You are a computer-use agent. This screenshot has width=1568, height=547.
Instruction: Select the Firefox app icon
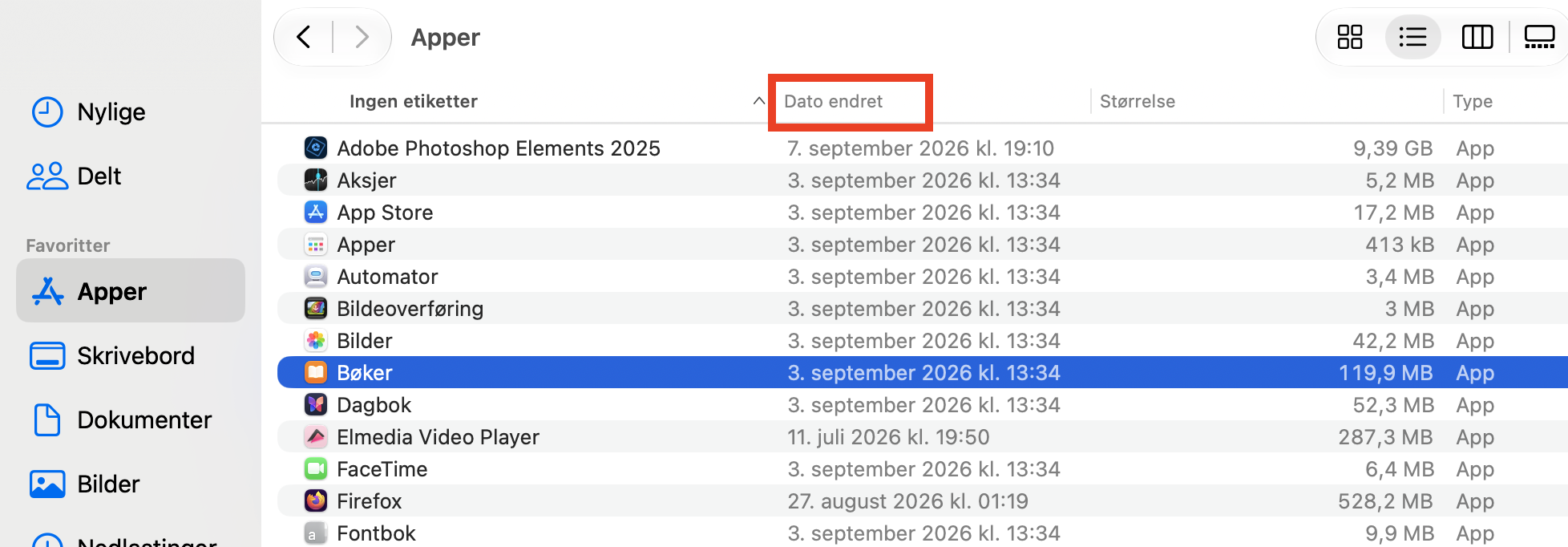click(x=316, y=500)
